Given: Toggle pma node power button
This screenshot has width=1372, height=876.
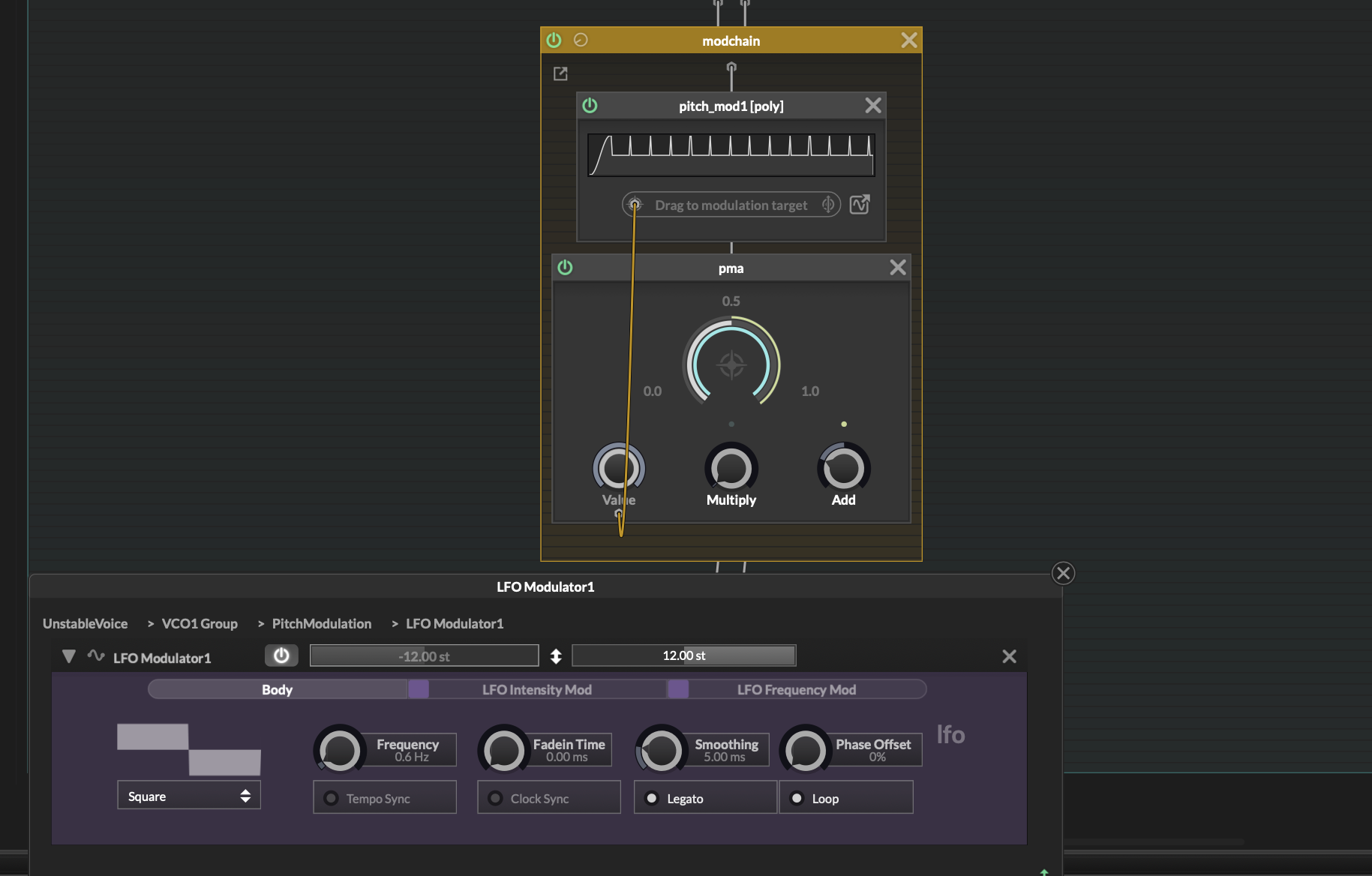Looking at the screenshot, I should 565,268.
